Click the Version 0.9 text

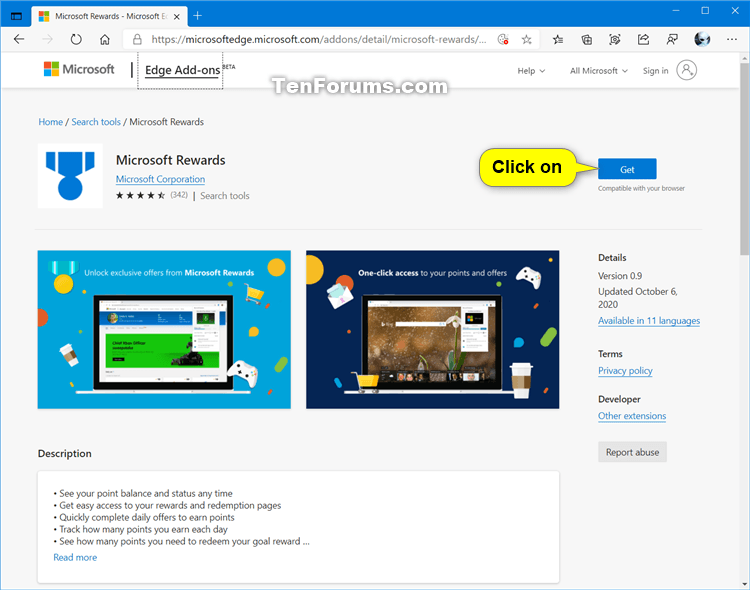620,276
